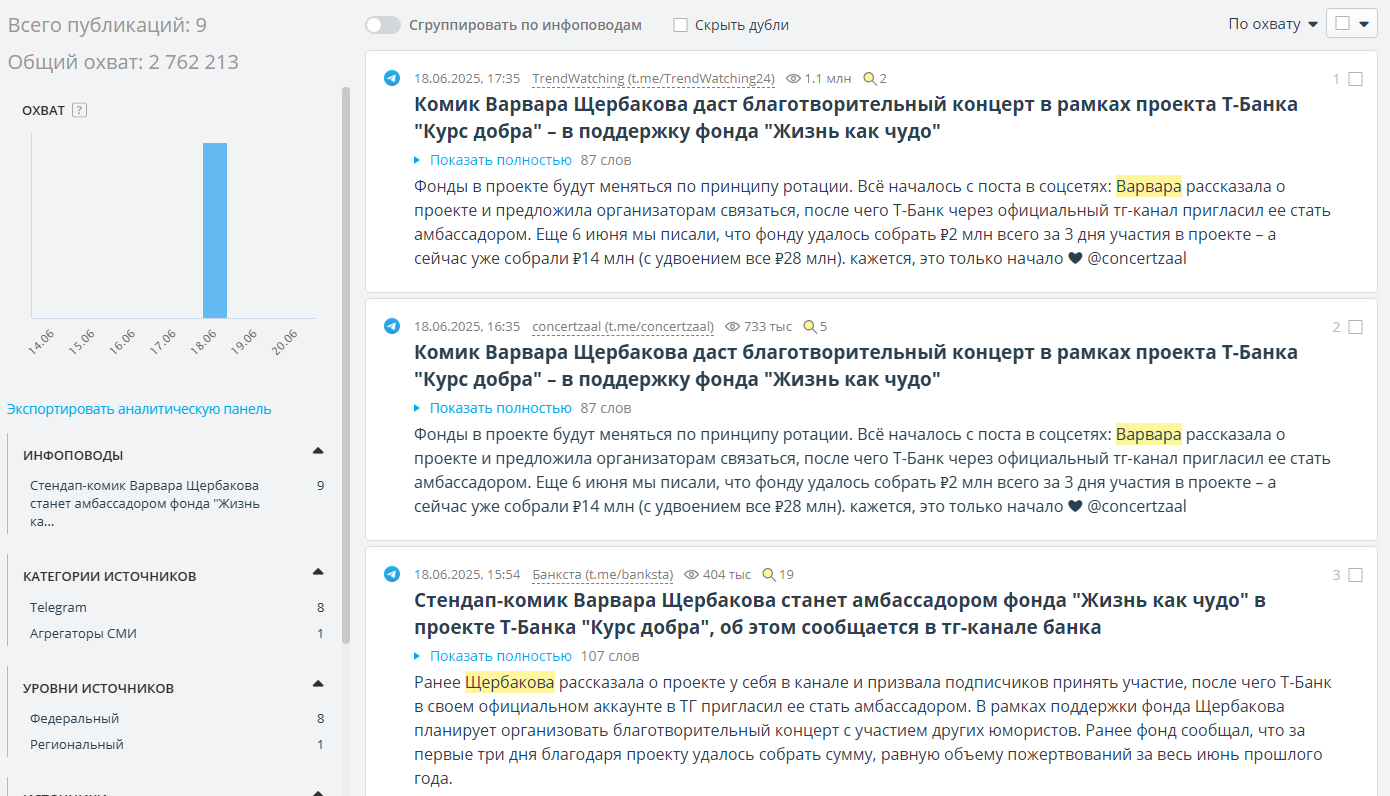Viewport: 1390px width, 796px height.
Task: Click eye views icon showing 733 тыс
Action: [x=732, y=326]
